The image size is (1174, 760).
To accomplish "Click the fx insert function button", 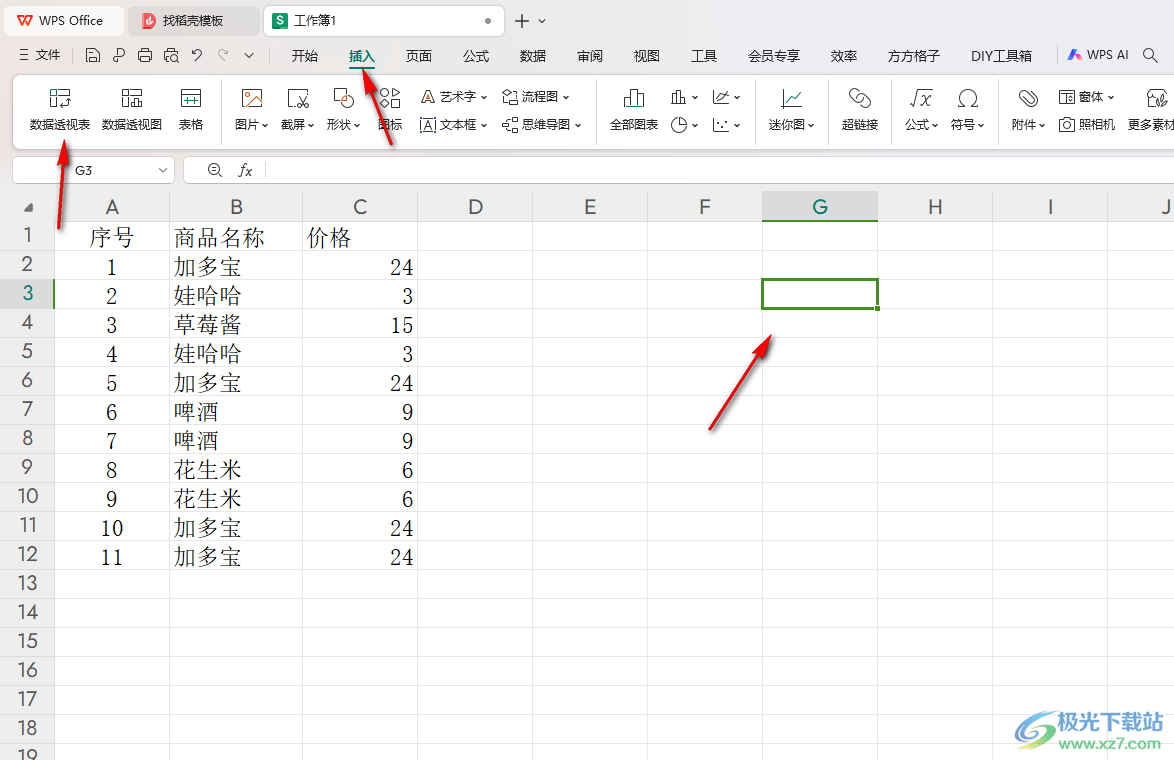I will tap(245, 171).
